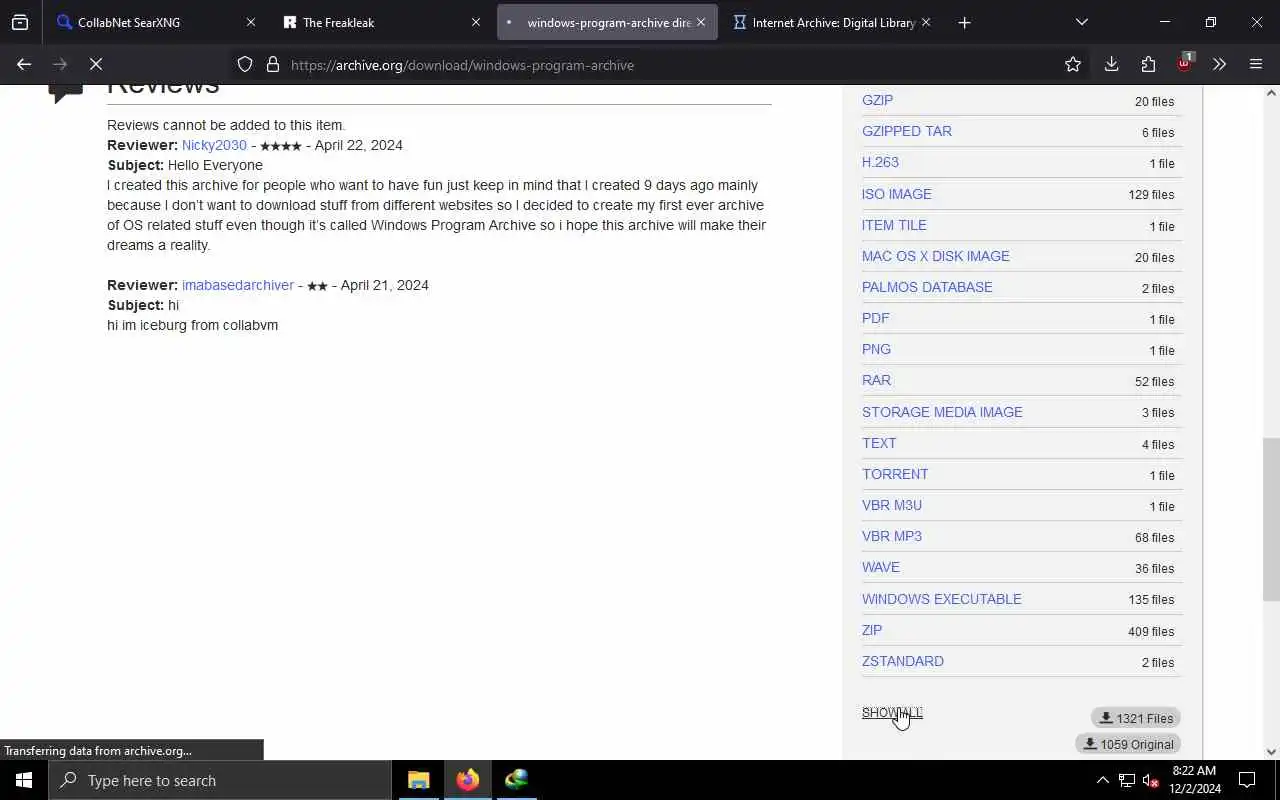Show hidden system tray icons
Image resolution: width=1280 pixels, height=800 pixels.
1102,780
